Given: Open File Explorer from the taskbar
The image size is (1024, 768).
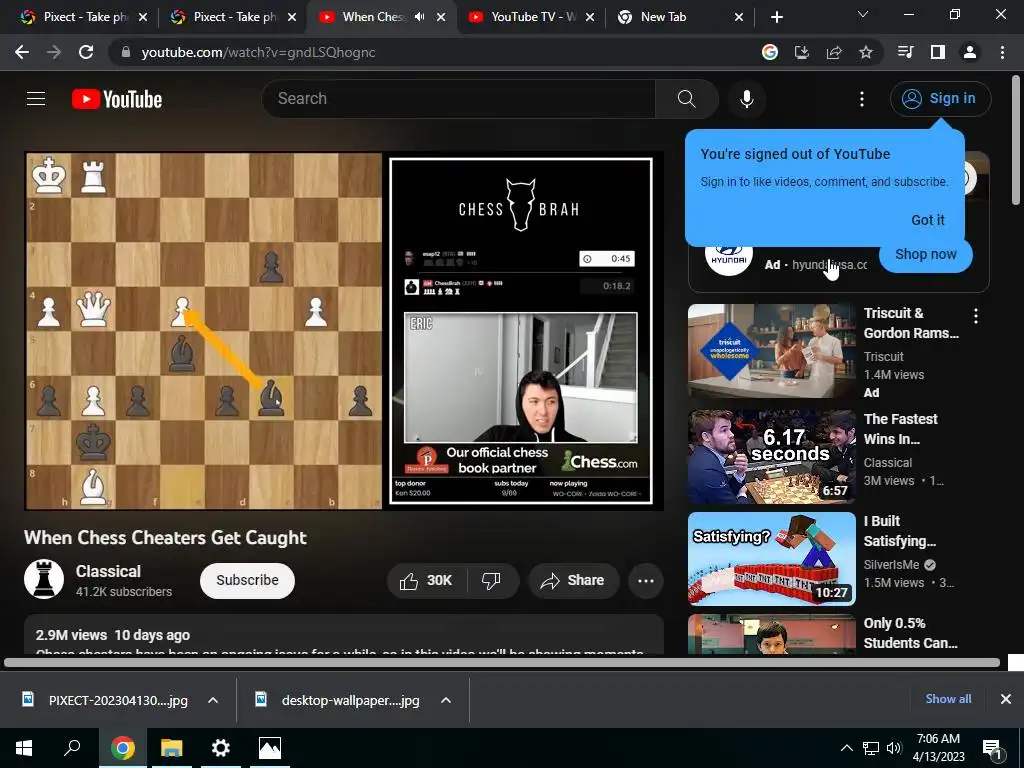Looking at the screenshot, I should click(x=172, y=748).
